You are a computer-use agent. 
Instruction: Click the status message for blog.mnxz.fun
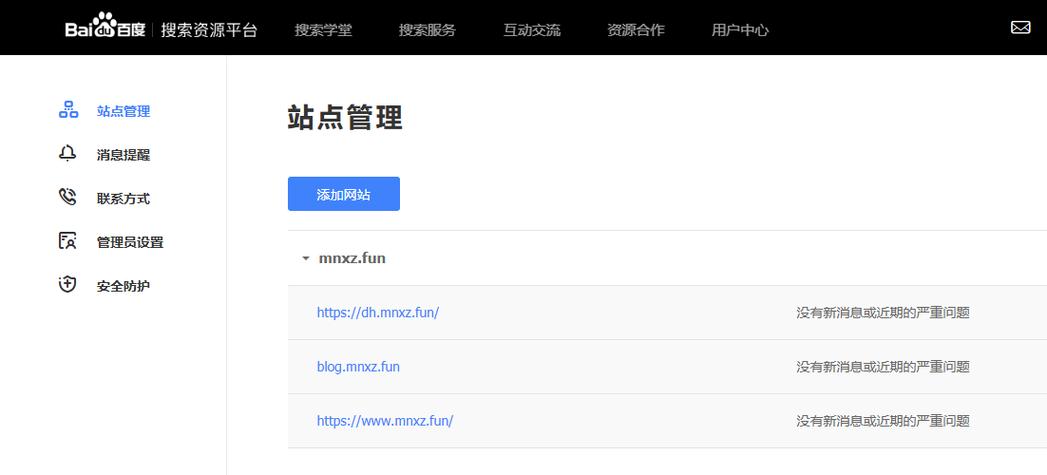883,367
